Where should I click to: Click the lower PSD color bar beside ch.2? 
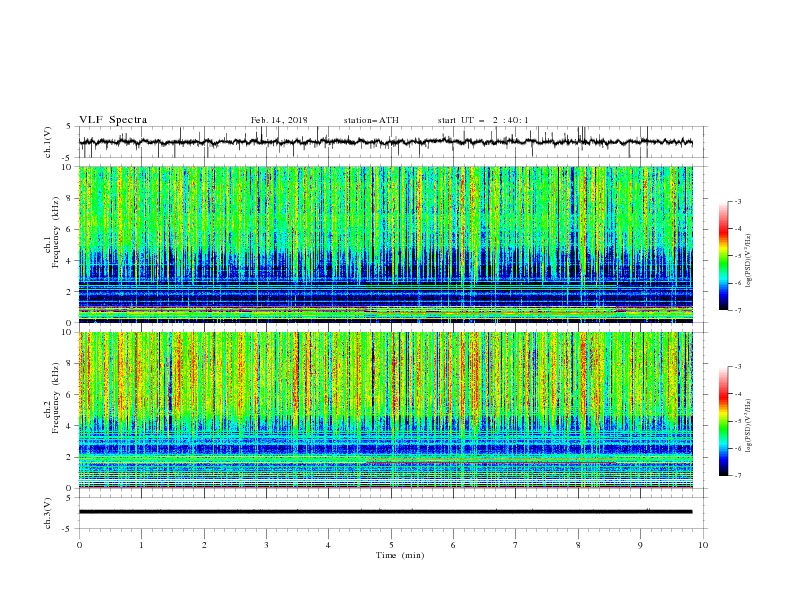[724, 421]
